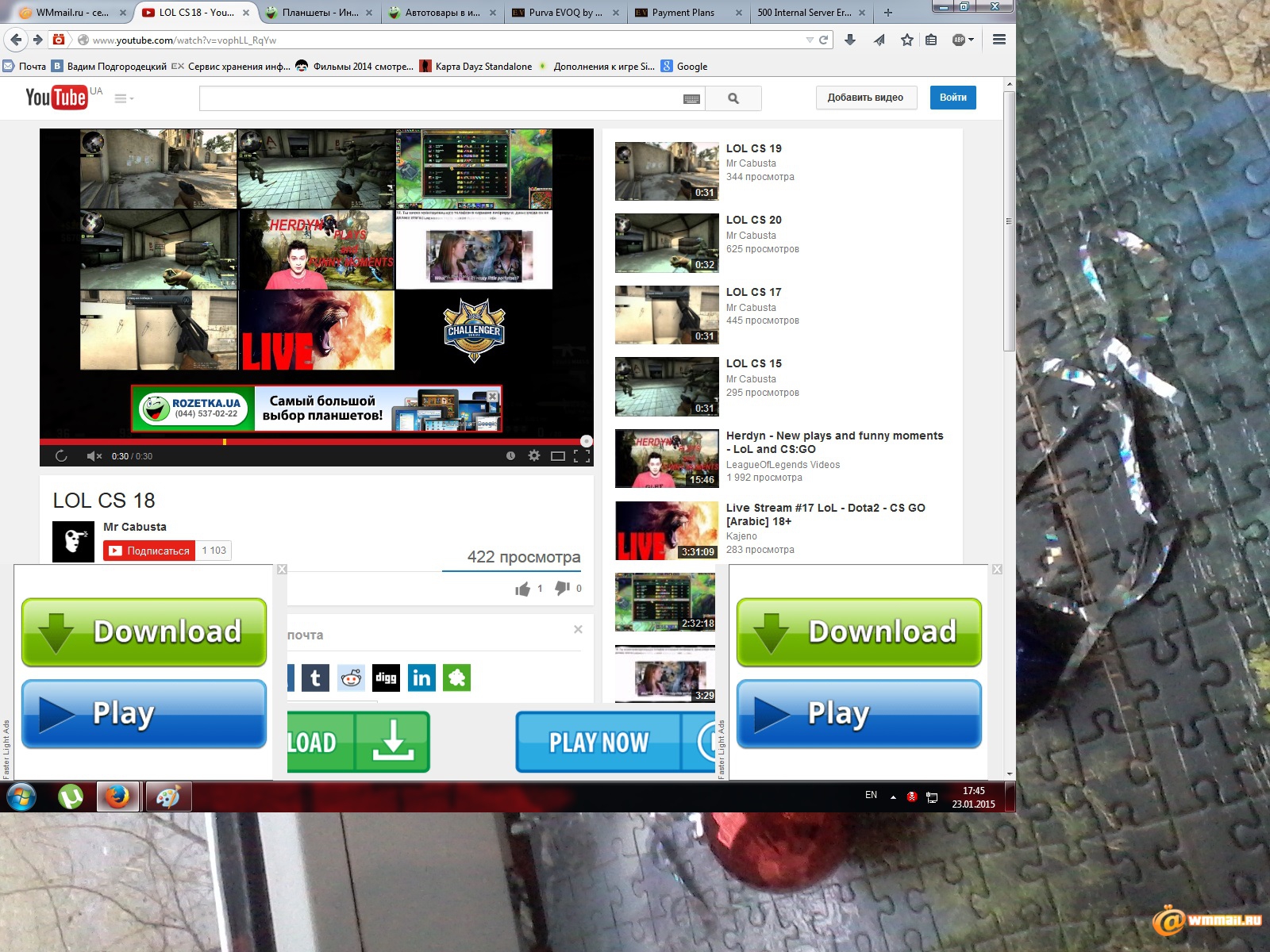This screenshot has width=1270, height=952.
Task: Open Live Stream #17 video thumbnail
Action: (667, 530)
